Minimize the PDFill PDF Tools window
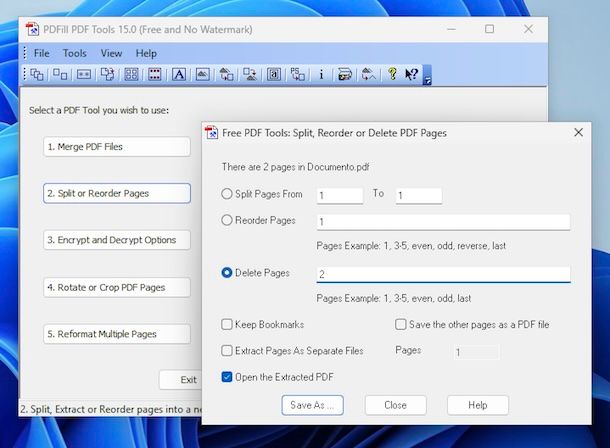 pos(451,29)
